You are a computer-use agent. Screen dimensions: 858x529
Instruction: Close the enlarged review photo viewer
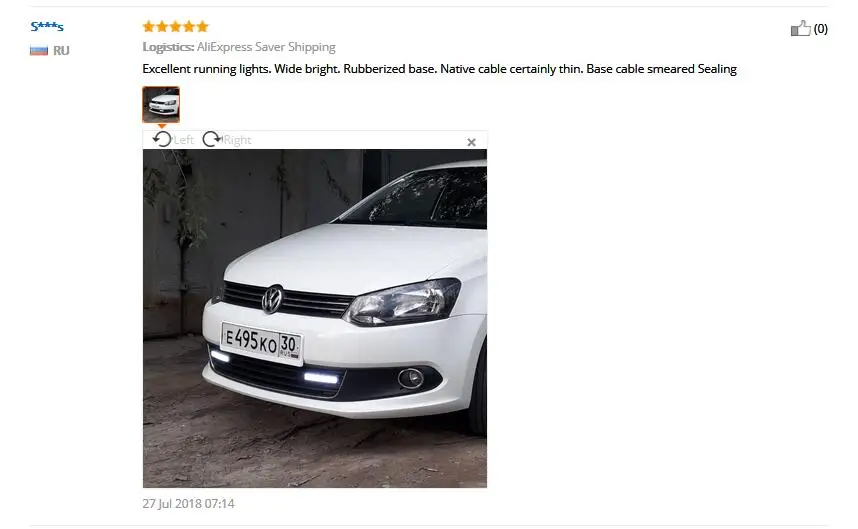click(471, 142)
